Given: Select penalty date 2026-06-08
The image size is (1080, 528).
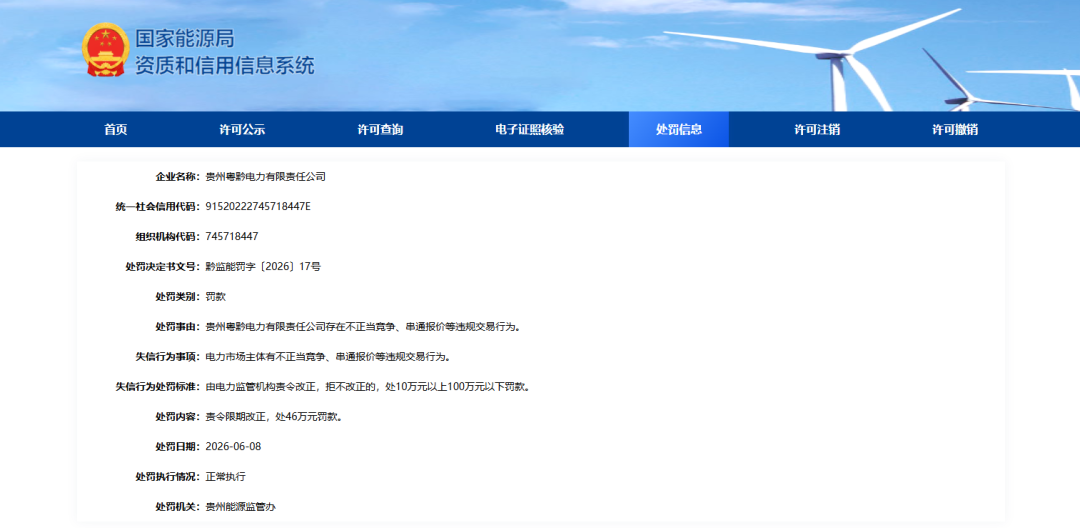Looking at the screenshot, I should 233,446.
